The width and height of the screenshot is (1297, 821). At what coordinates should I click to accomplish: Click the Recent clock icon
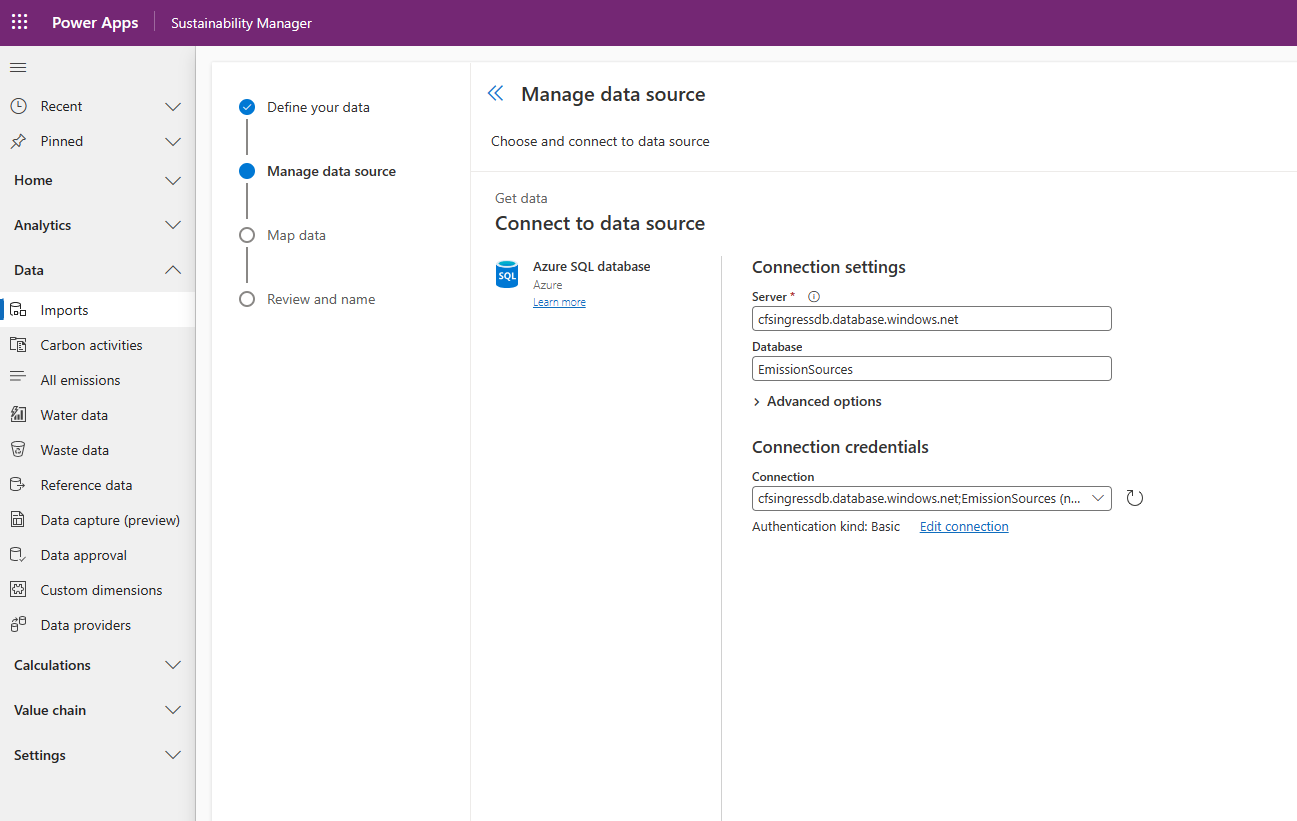coord(18,106)
